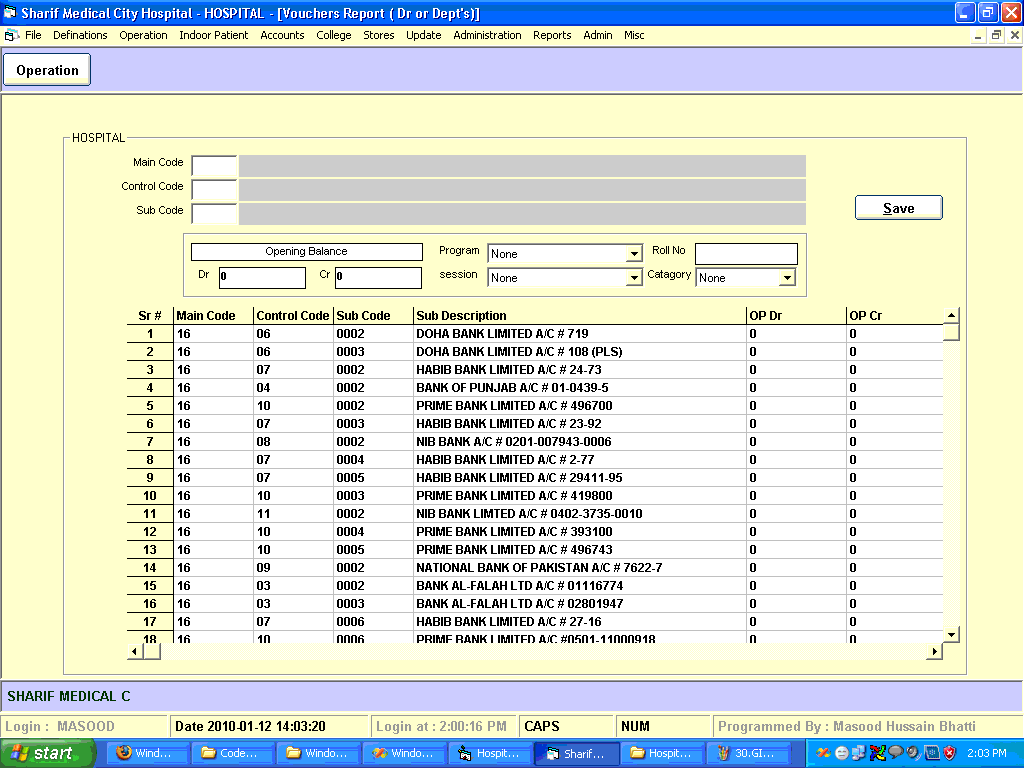Select row BANK OF PUNJAB A/C # 01-0439-5

point(535,387)
